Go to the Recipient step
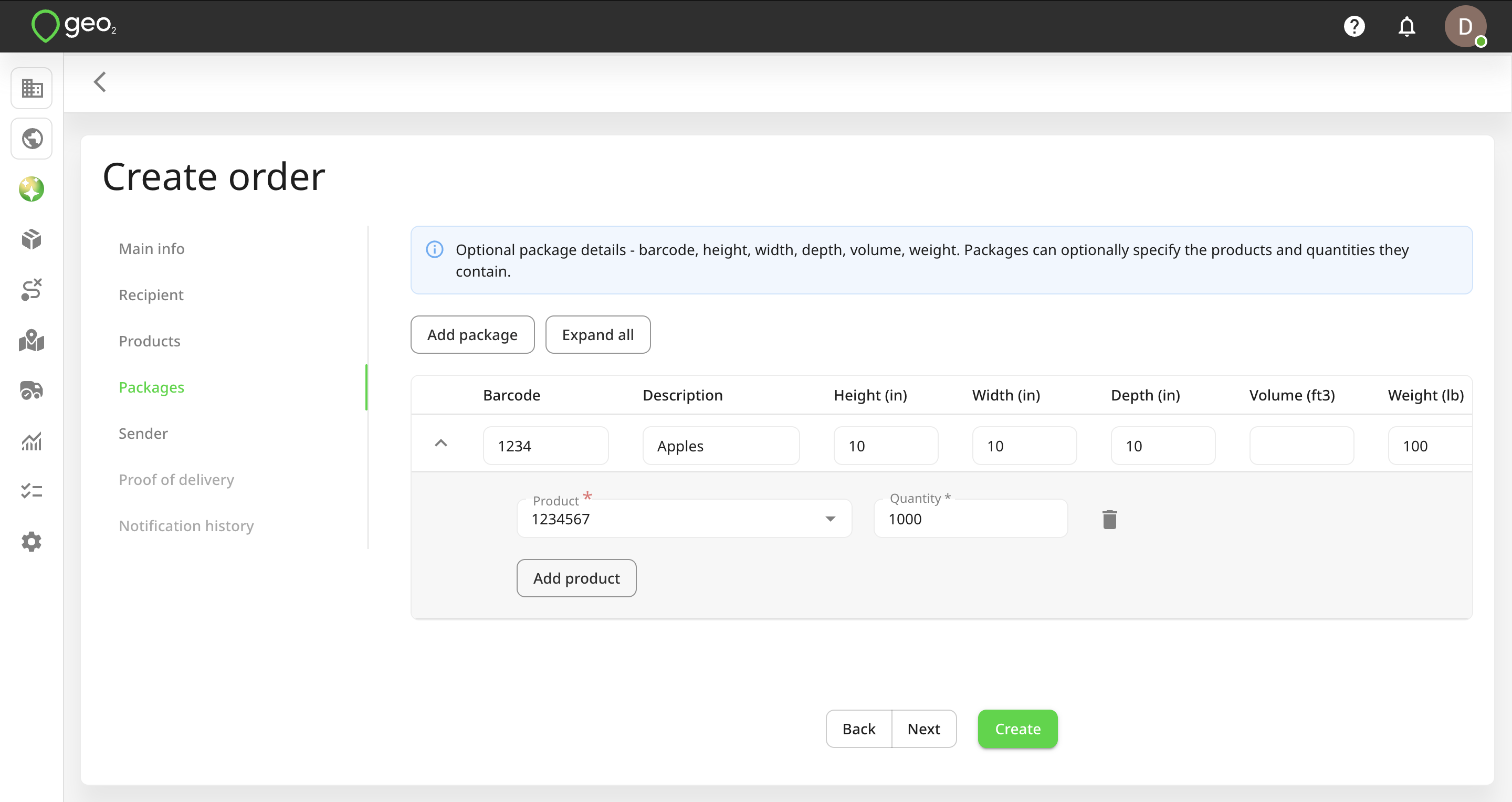Image resolution: width=1512 pixels, height=802 pixels. pyautogui.click(x=151, y=295)
